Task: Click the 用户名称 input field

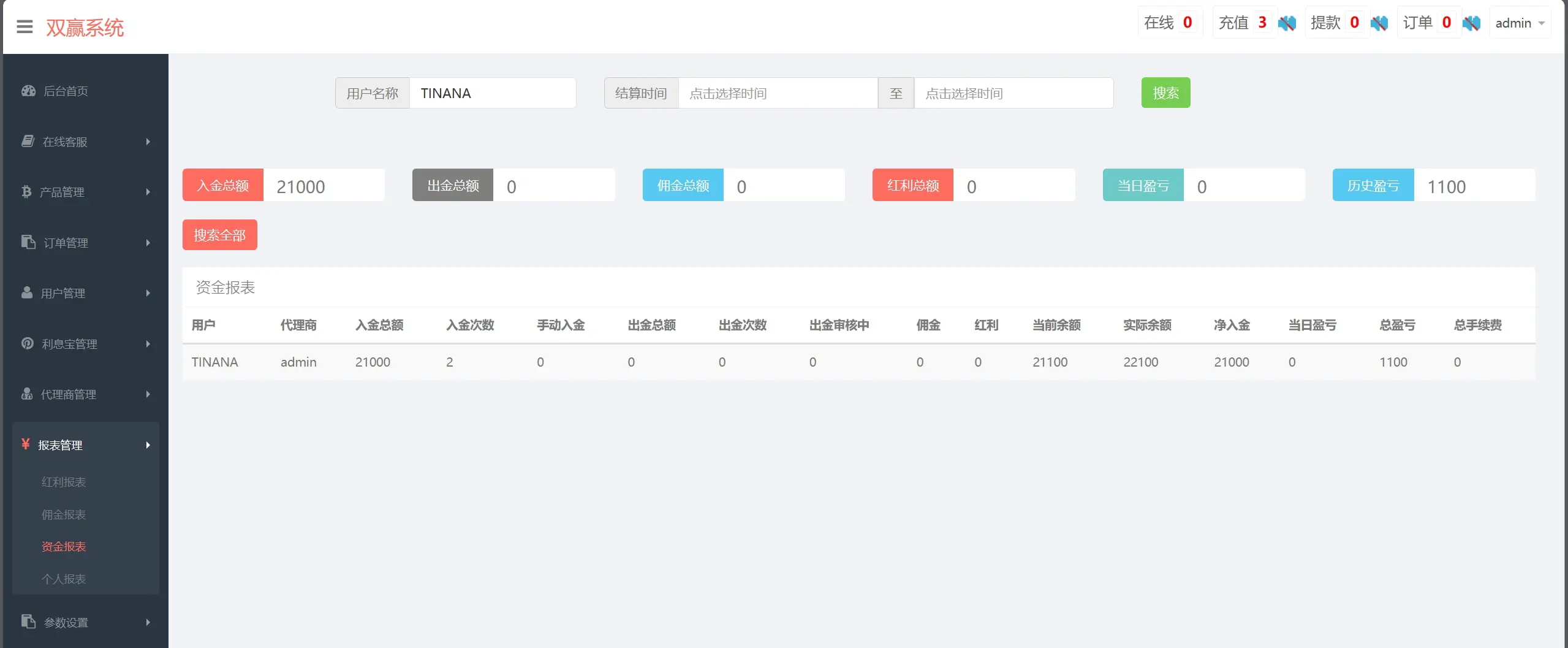Action: 492,93
